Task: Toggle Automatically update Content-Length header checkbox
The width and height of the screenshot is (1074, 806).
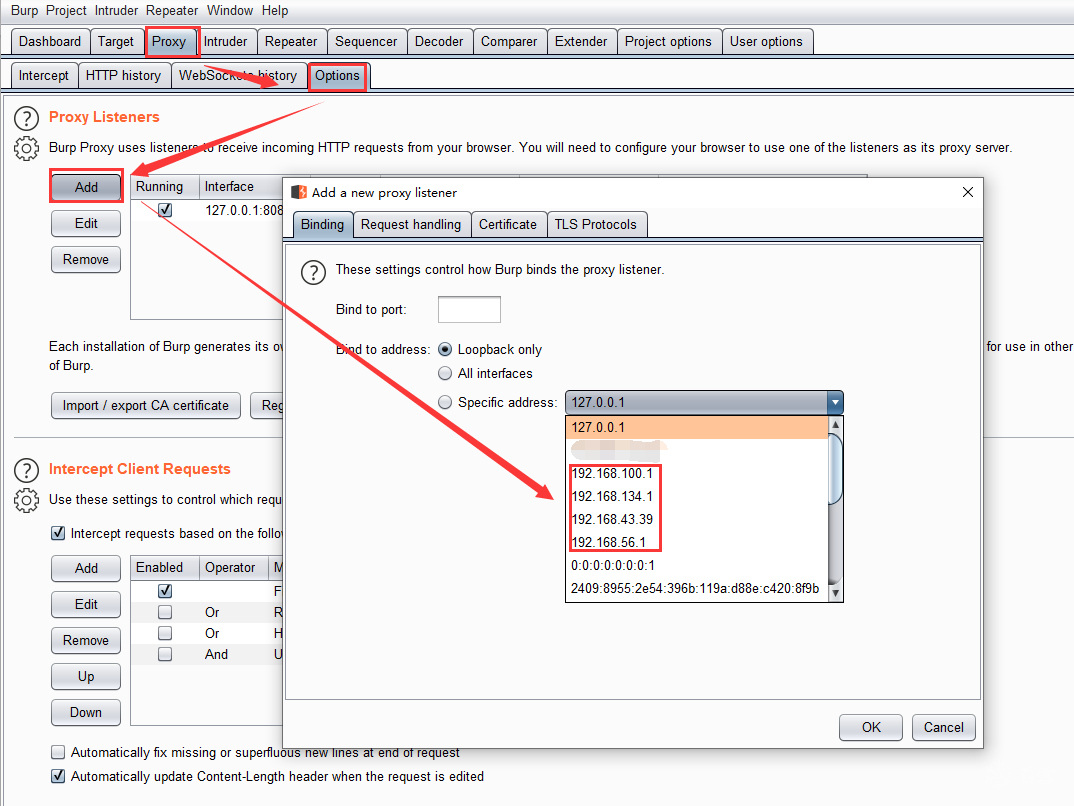Action: pyautogui.click(x=58, y=776)
